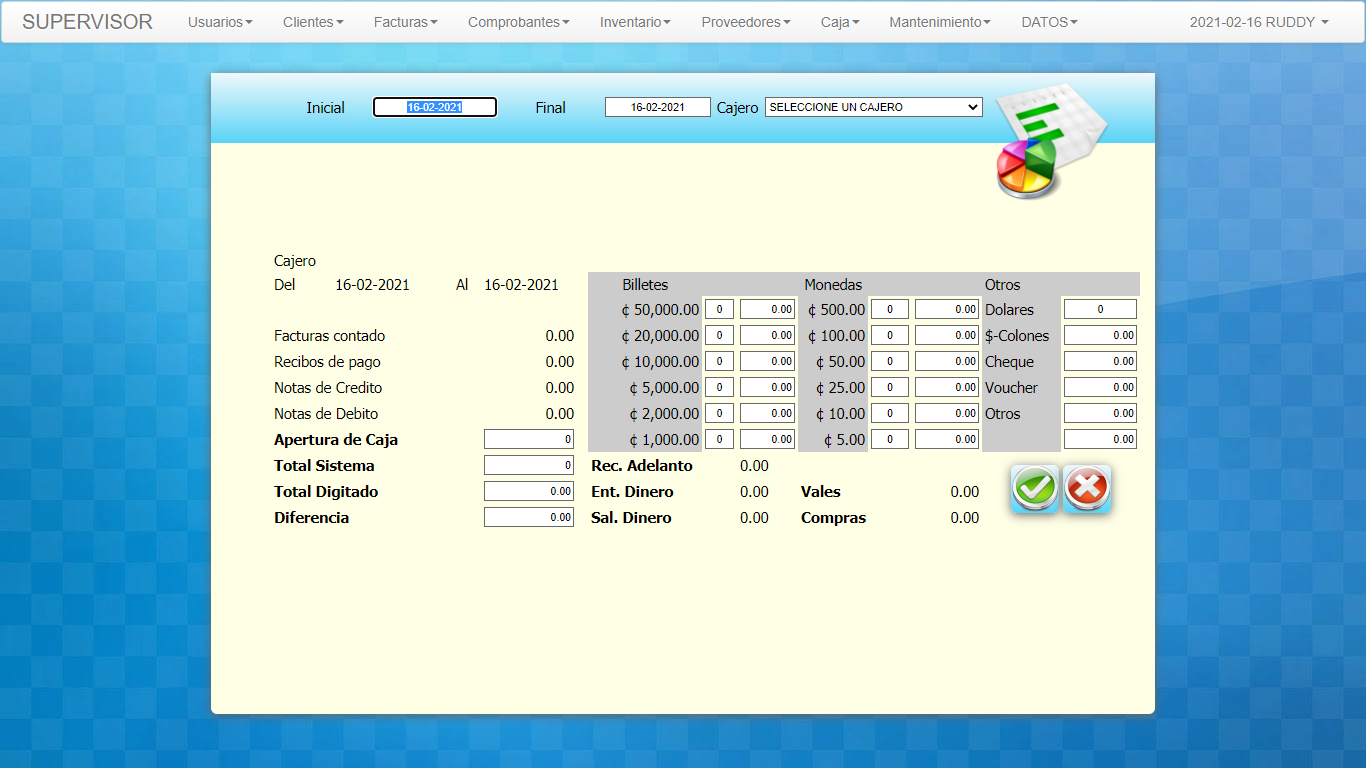Open the Usuarios menu
This screenshot has width=1366, height=768.
coord(220,22)
